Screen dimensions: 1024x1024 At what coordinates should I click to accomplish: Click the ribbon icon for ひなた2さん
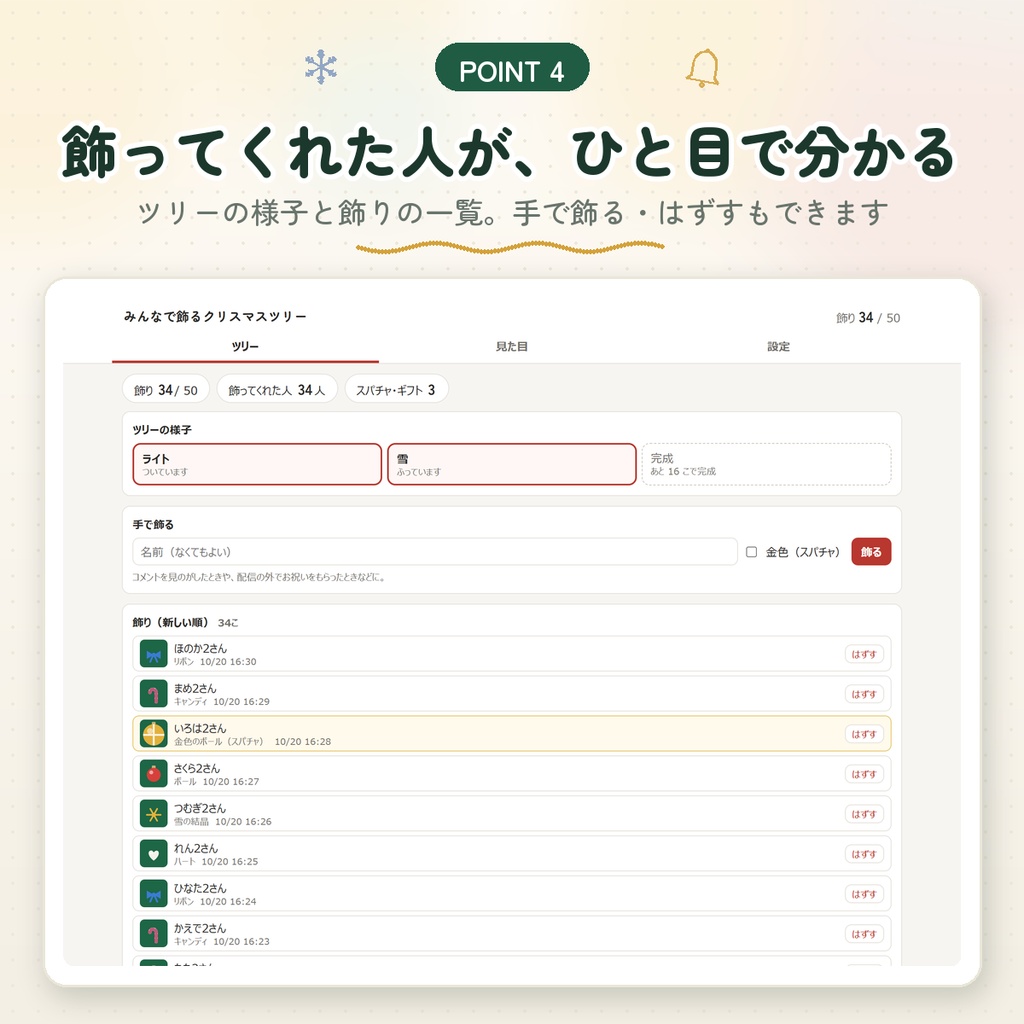pyautogui.click(x=153, y=894)
